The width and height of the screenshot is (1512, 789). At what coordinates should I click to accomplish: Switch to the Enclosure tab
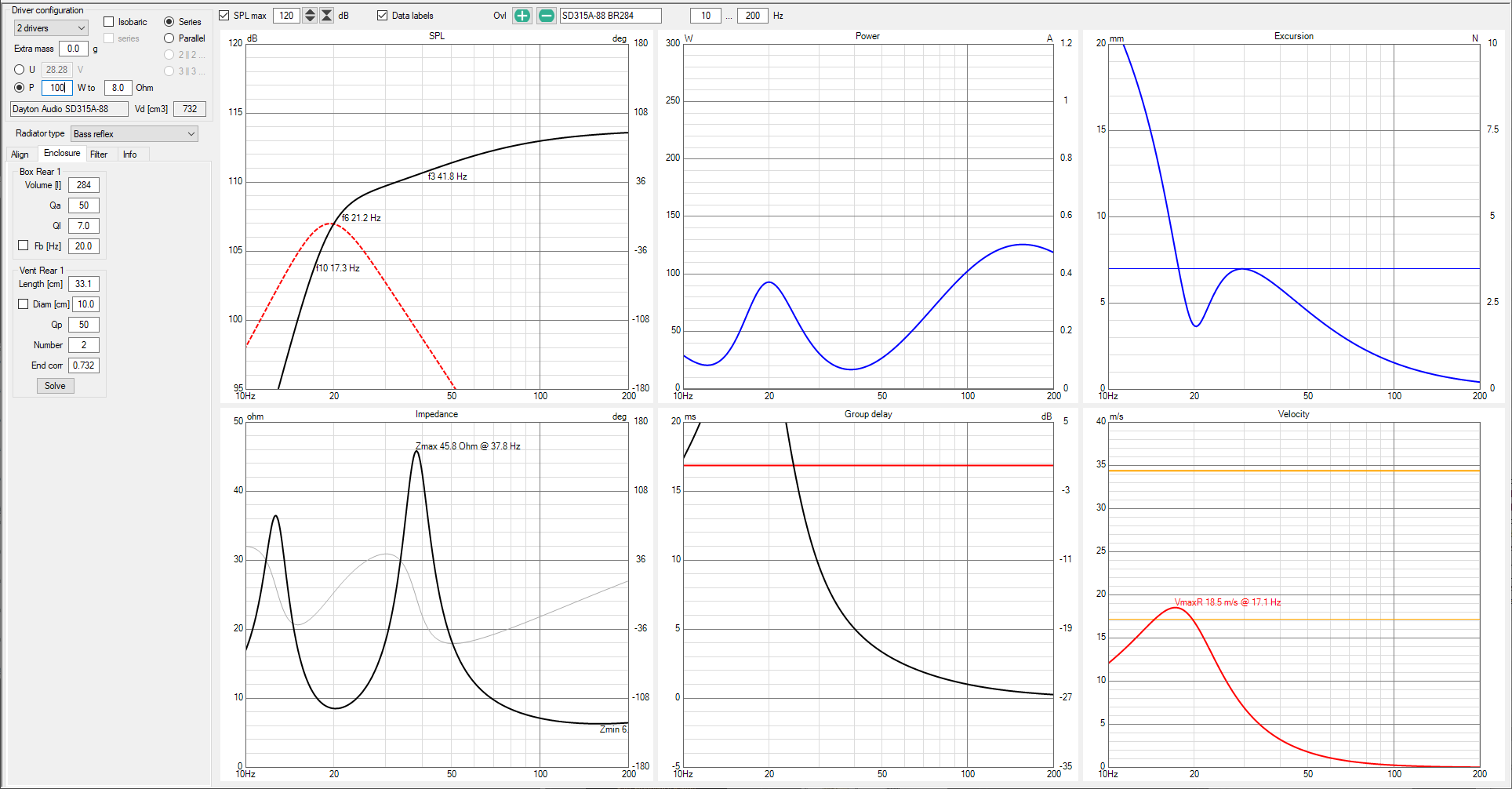pos(62,154)
